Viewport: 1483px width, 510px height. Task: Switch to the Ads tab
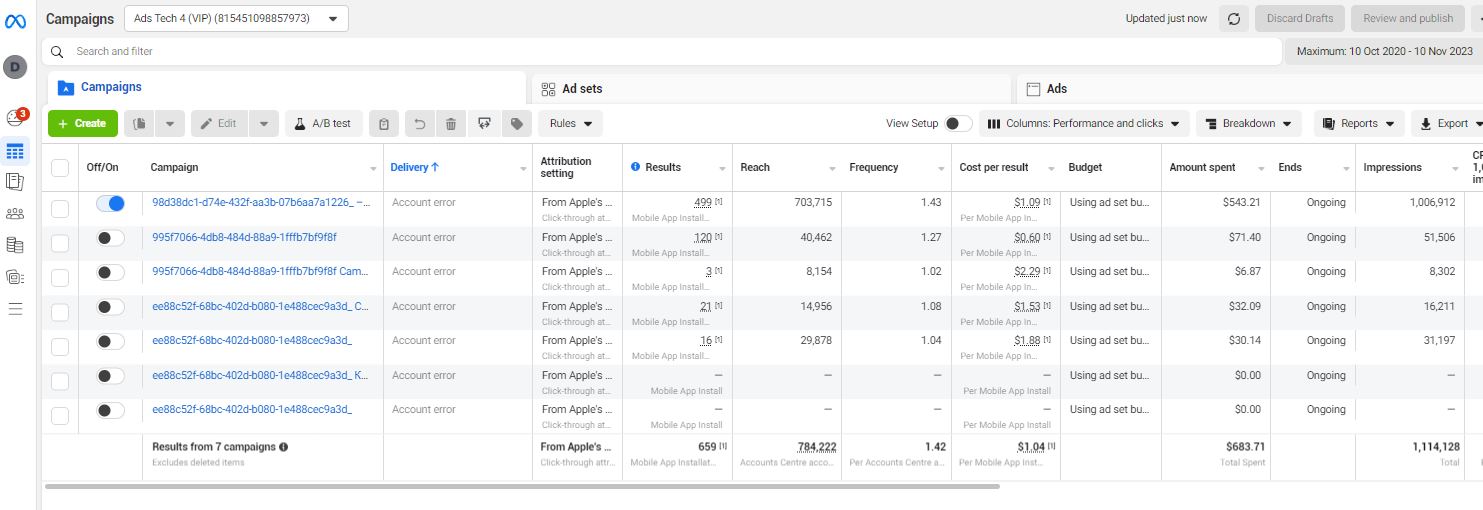coord(1250,89)
